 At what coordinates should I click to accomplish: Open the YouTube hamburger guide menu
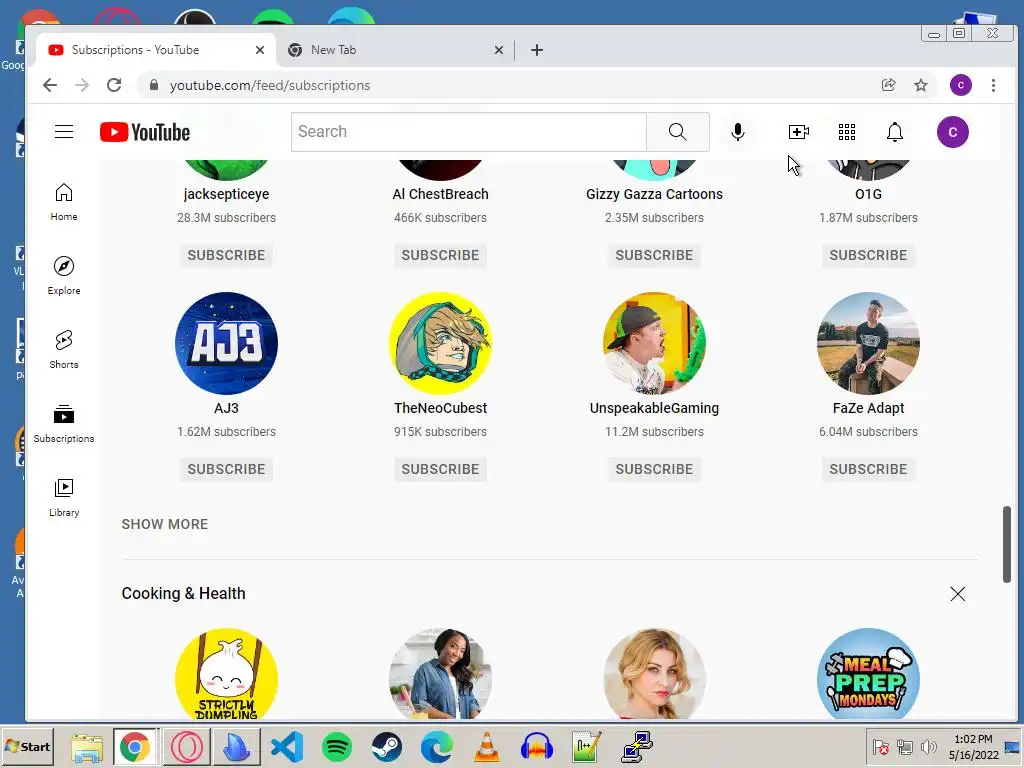tap(64, 132)
